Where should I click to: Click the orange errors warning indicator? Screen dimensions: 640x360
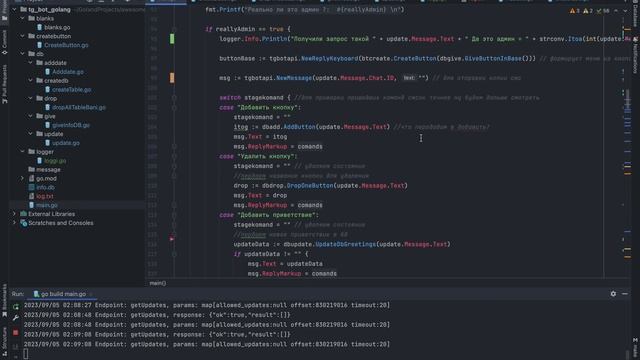pos(575,11)
